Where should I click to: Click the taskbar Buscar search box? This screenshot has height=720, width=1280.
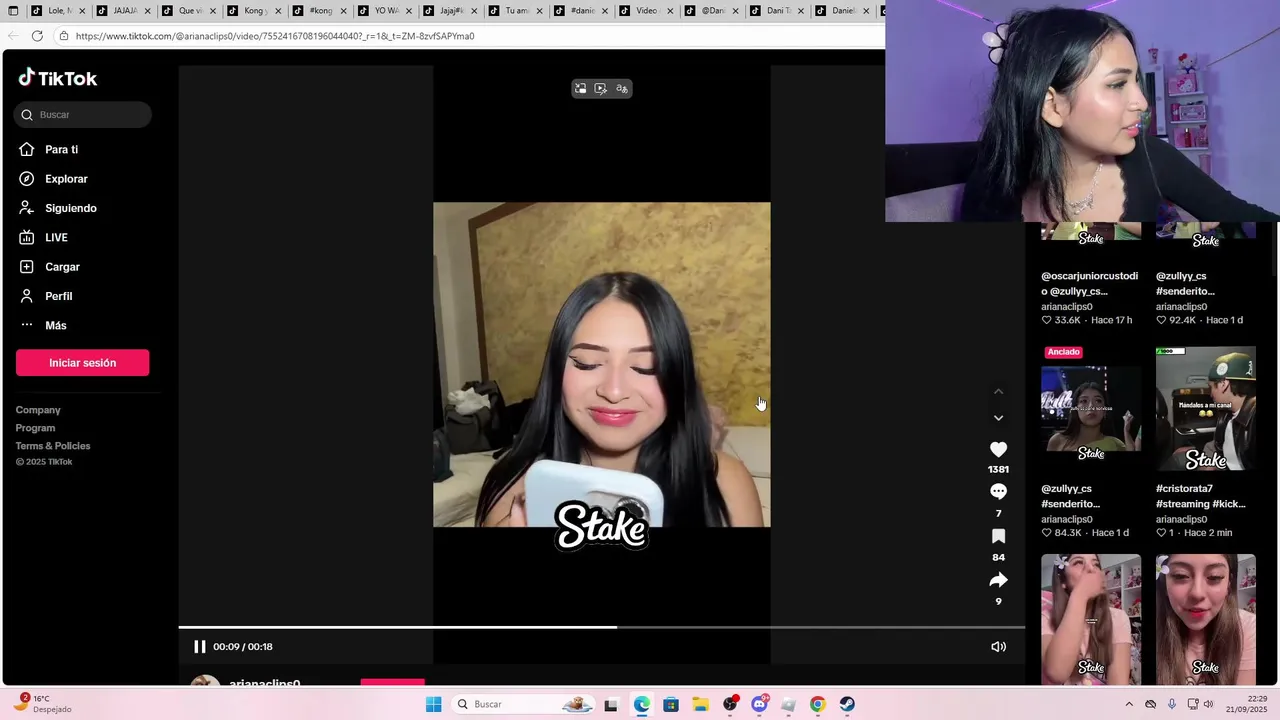click(x=522, y=704)
